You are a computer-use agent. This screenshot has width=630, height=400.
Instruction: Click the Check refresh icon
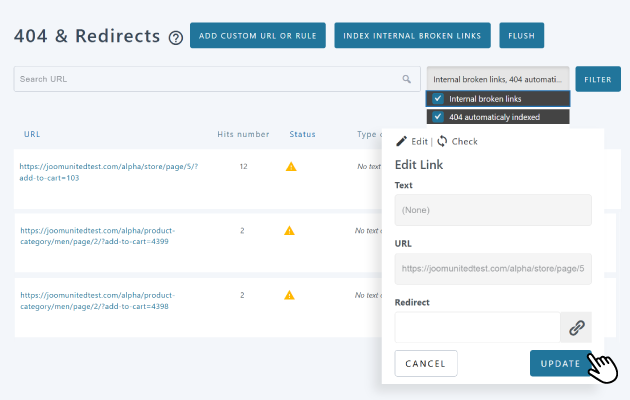442,141
